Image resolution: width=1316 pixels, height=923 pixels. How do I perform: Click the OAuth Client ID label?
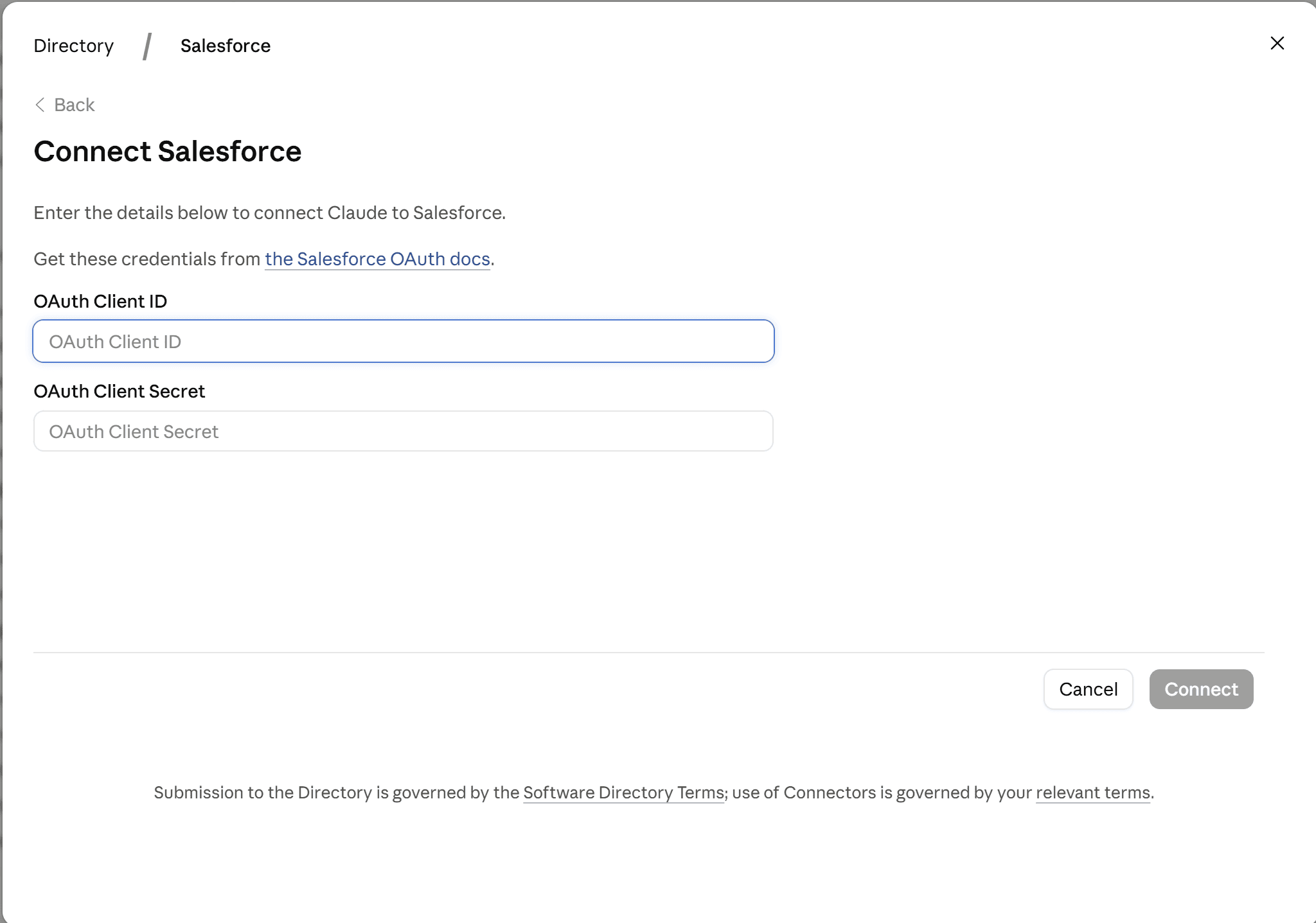[x=101, y=301]
